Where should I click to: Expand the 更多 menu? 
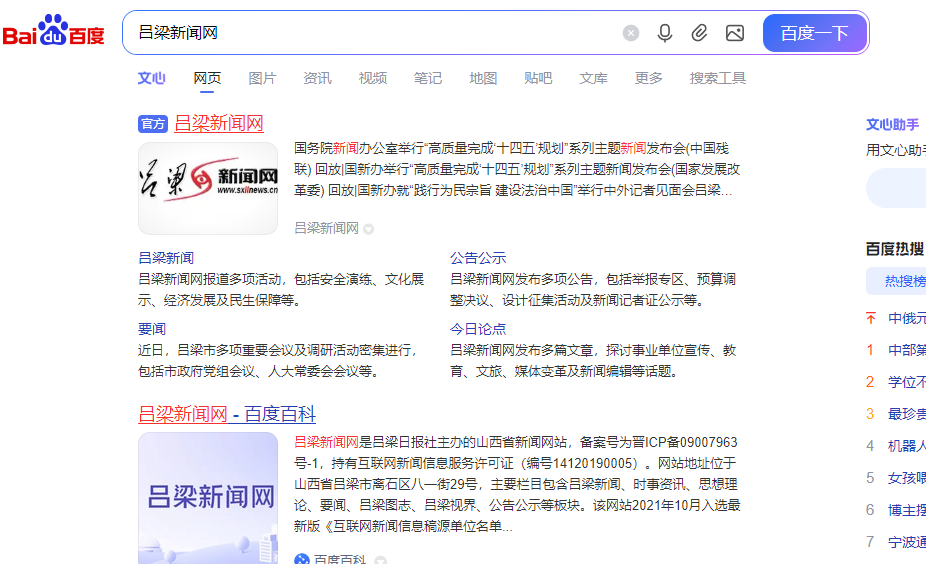(648, 78)
